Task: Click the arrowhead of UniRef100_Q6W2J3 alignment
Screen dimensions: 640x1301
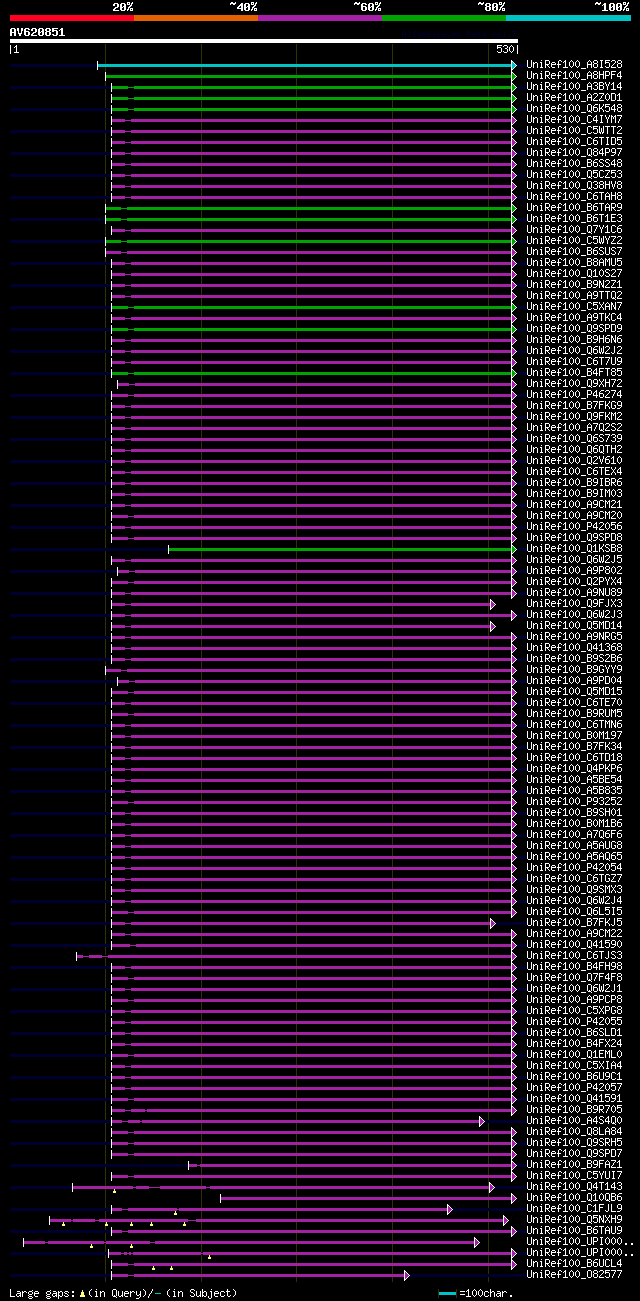Action: point(514,614)
